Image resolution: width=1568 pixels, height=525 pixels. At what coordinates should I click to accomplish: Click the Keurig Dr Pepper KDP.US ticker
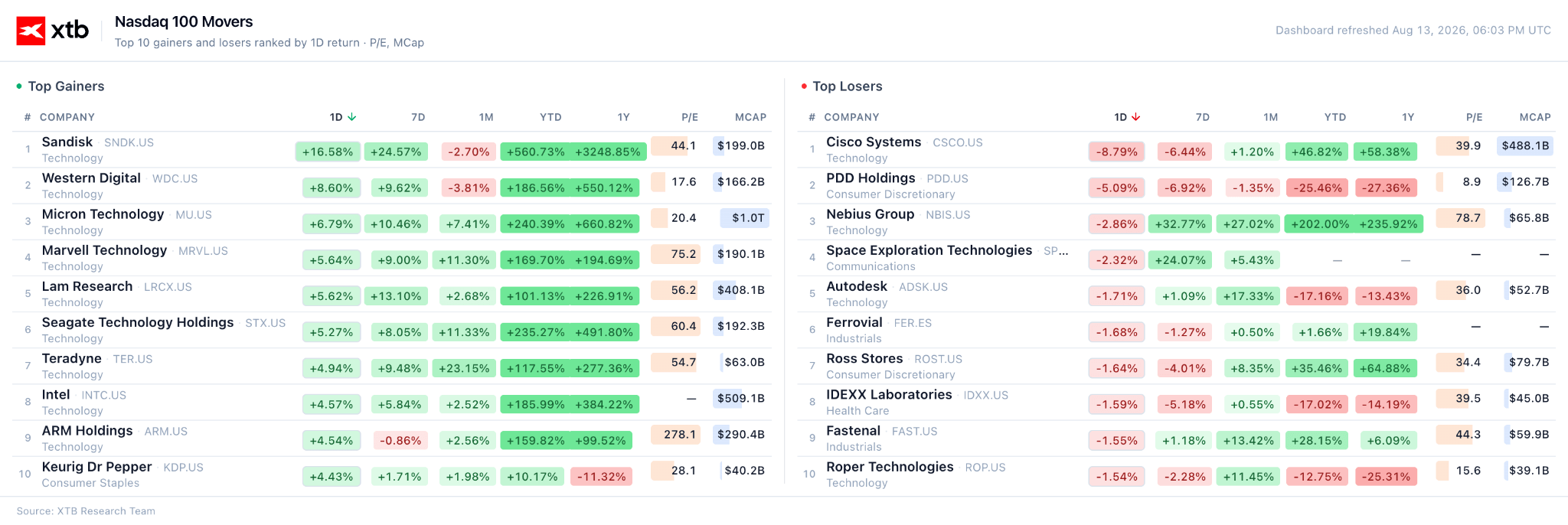(183, 468)
